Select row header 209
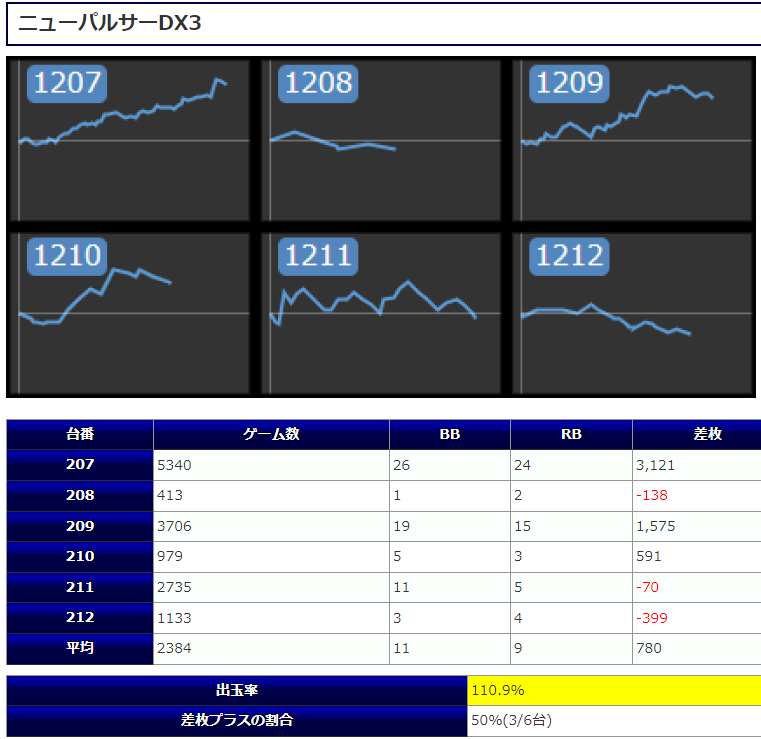The height and width of the screenshot is (739, 761). pyautogui.click(x=80, y=526)
